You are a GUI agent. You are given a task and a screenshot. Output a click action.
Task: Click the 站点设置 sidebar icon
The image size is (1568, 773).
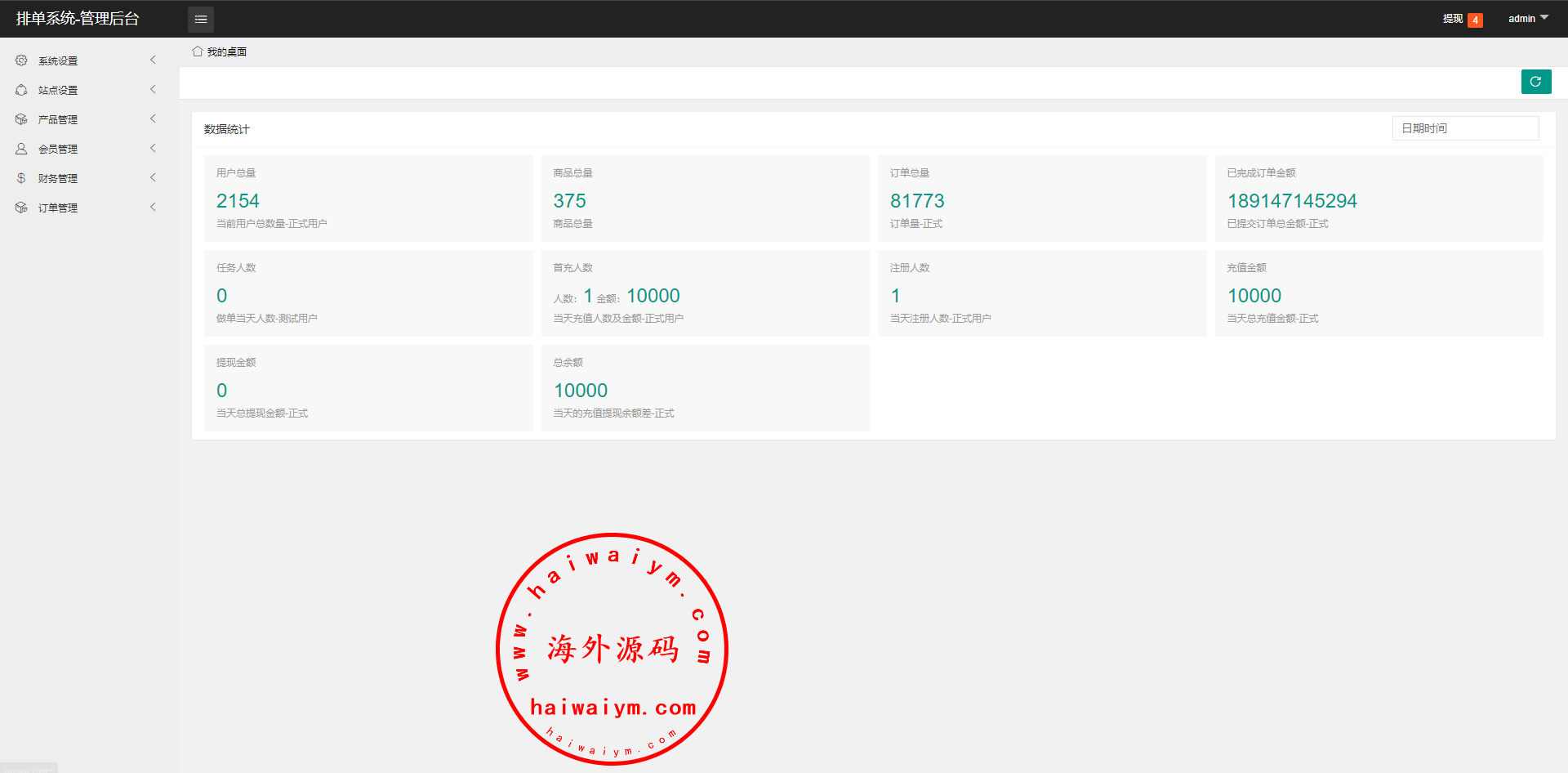21,90
